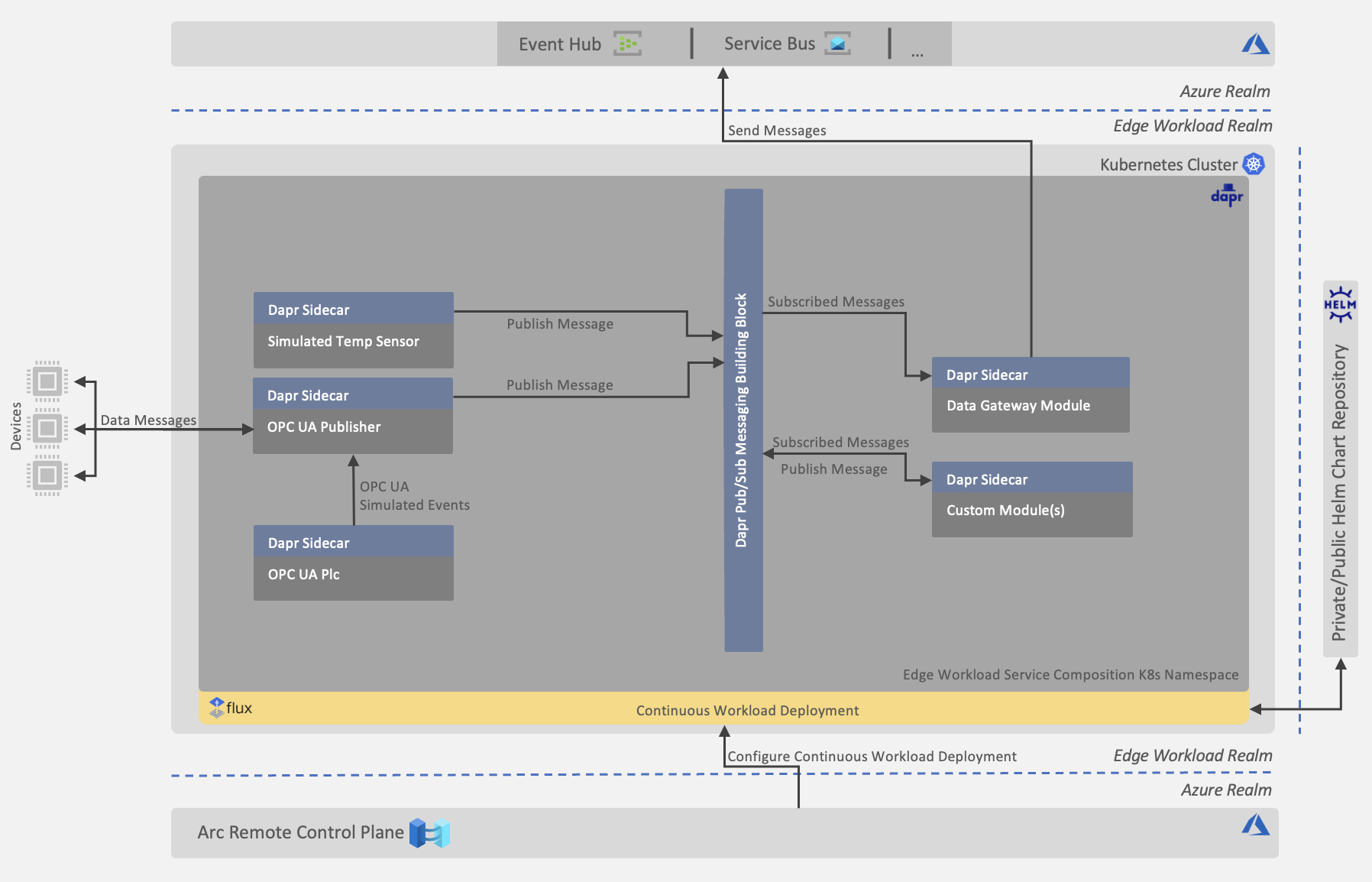Click the Service Bus label
Viewport: 1372px width, 882px height.
point(769,44)
